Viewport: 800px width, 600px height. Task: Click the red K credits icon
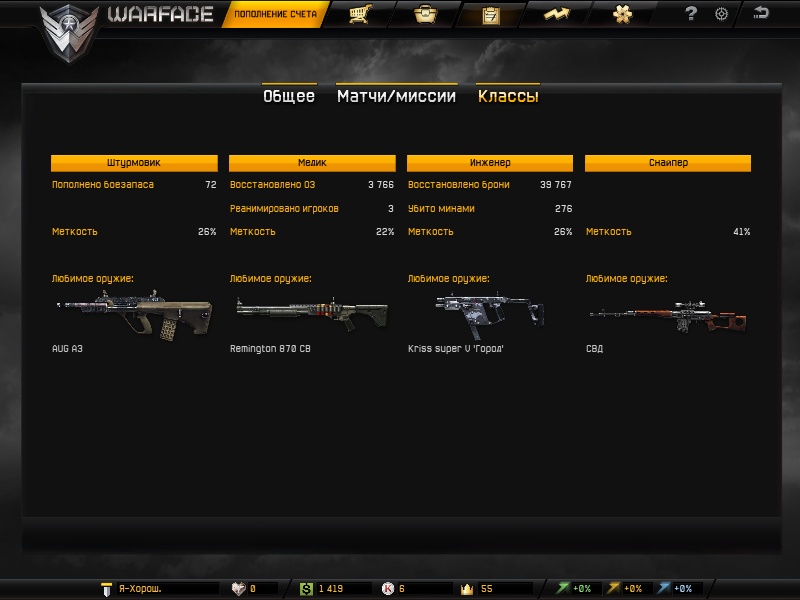click(388, 589)
